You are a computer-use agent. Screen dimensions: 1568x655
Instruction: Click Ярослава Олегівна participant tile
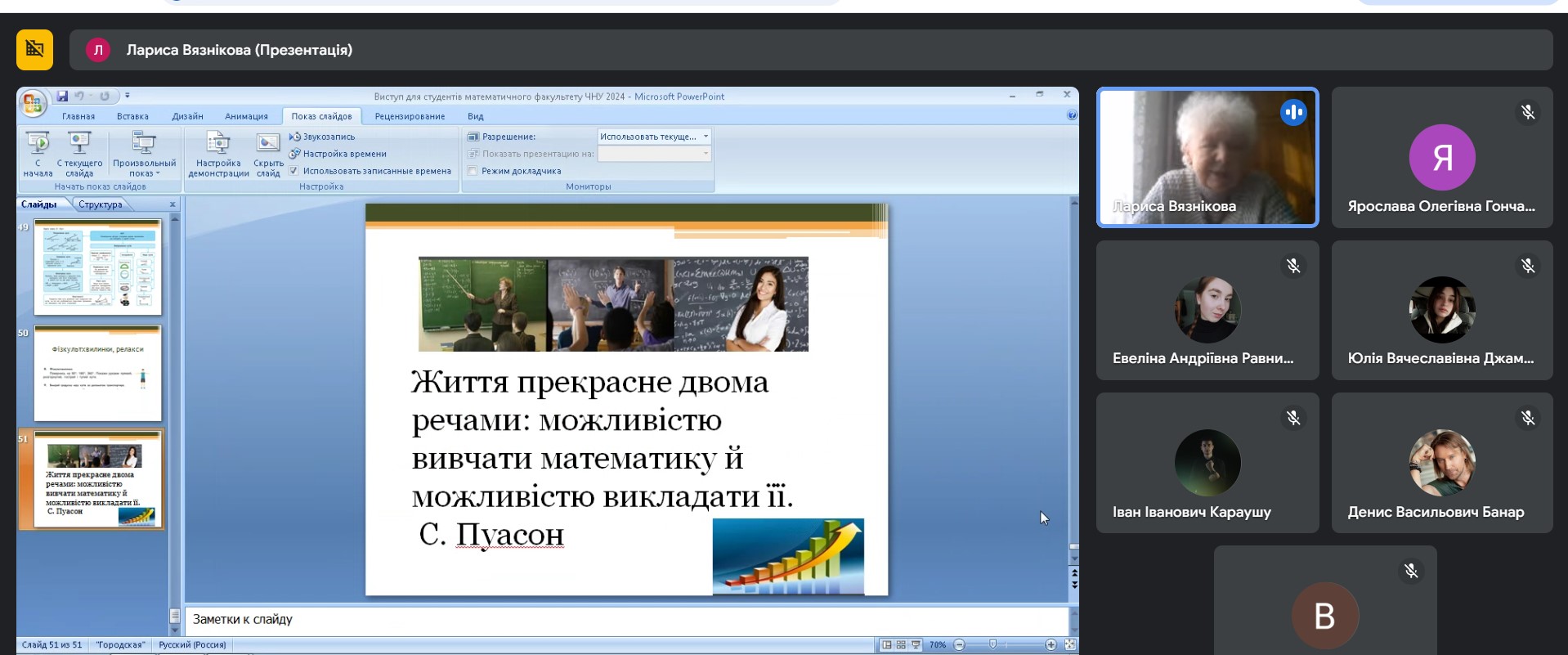1442,157
